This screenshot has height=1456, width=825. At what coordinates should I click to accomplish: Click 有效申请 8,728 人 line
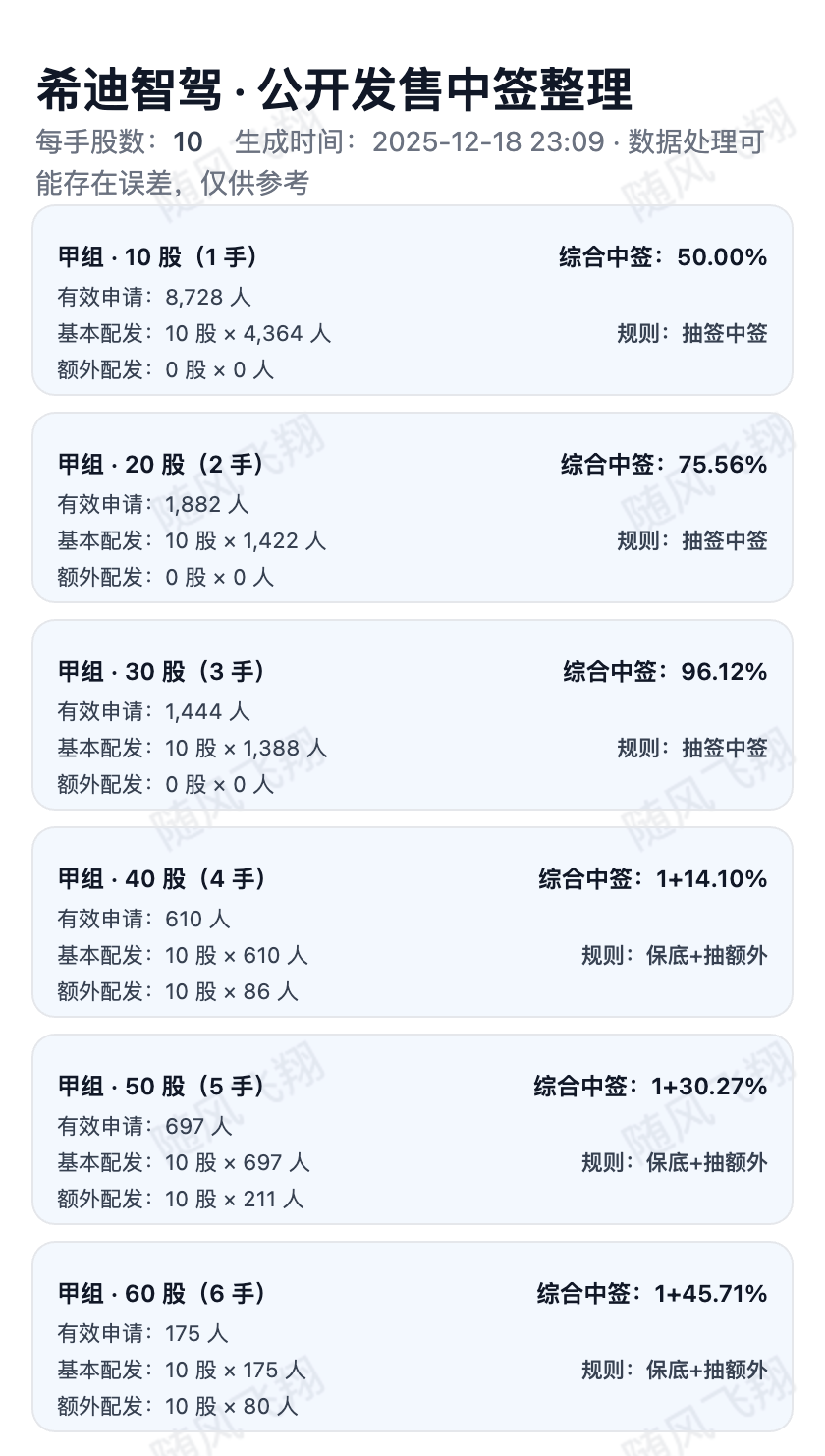point(154,297)
